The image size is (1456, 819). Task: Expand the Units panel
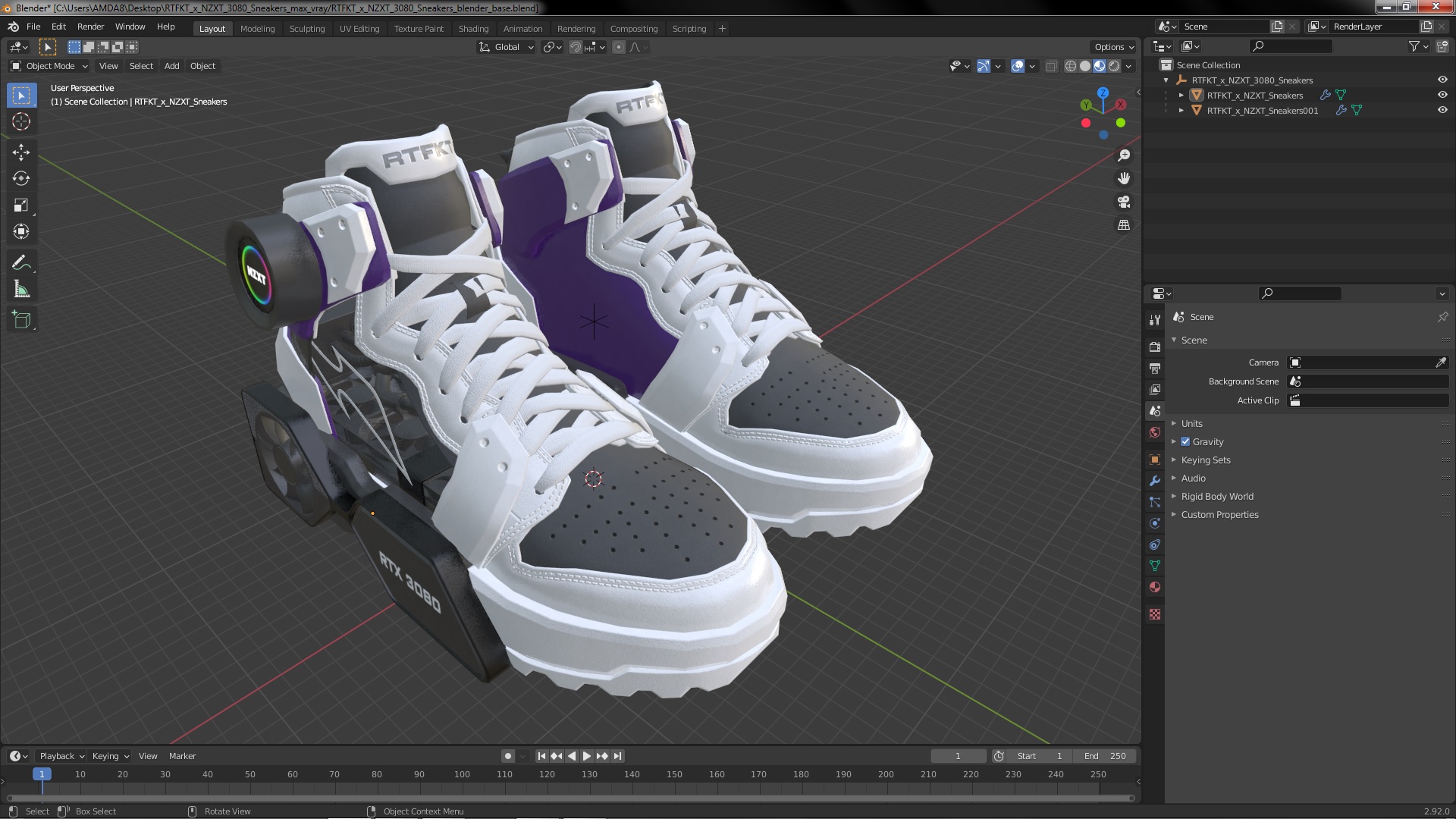coord(1191,423)
